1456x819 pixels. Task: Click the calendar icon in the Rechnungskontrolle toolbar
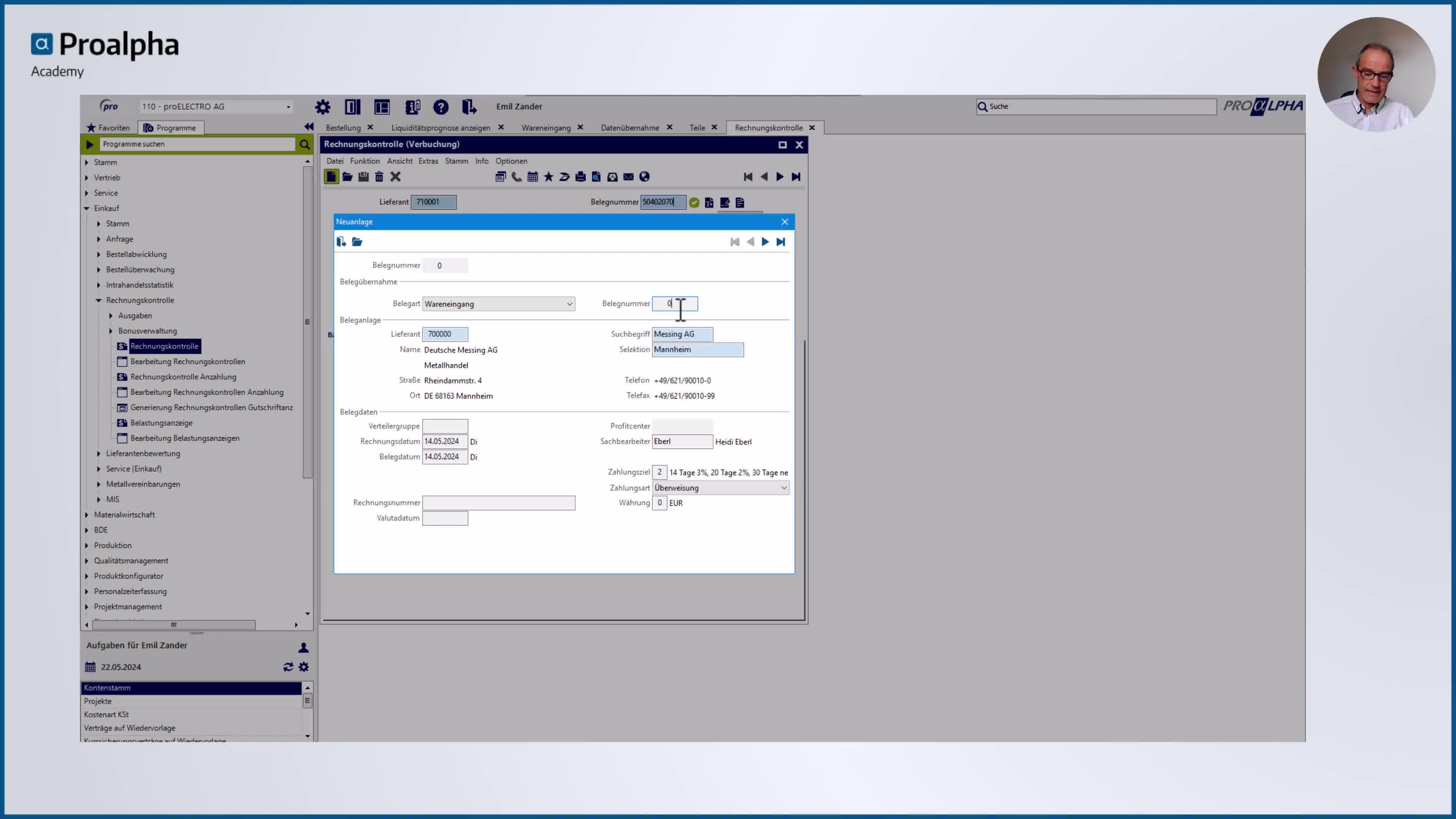532,177
